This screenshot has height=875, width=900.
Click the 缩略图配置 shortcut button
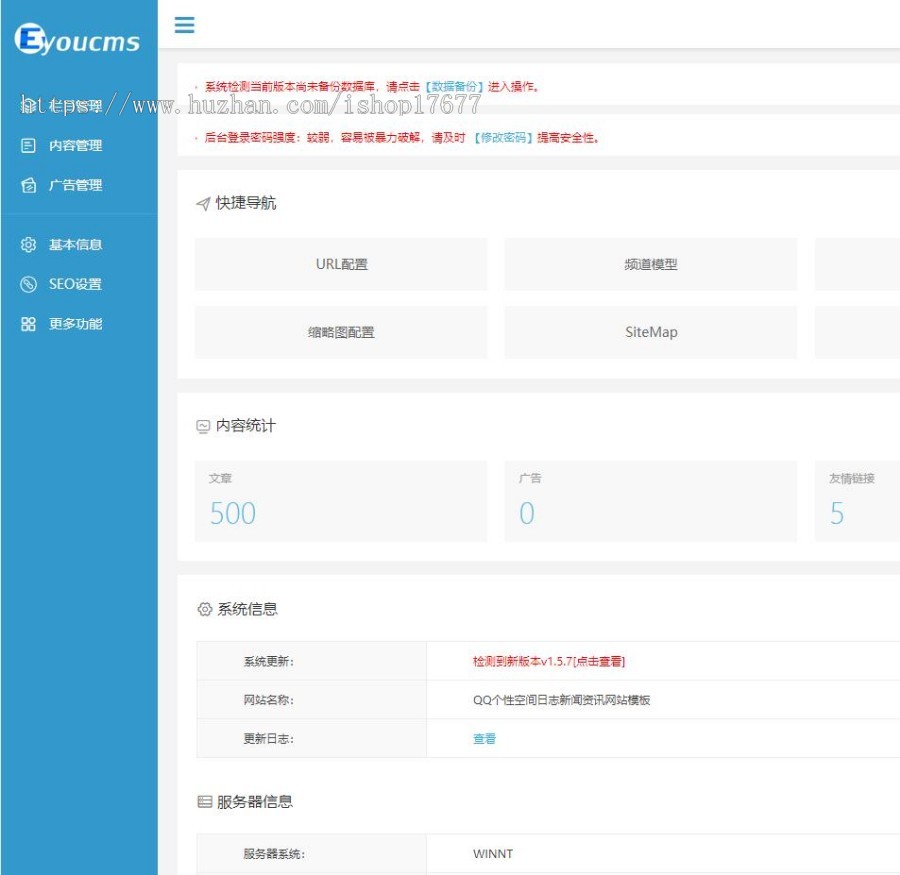(341, 332)
